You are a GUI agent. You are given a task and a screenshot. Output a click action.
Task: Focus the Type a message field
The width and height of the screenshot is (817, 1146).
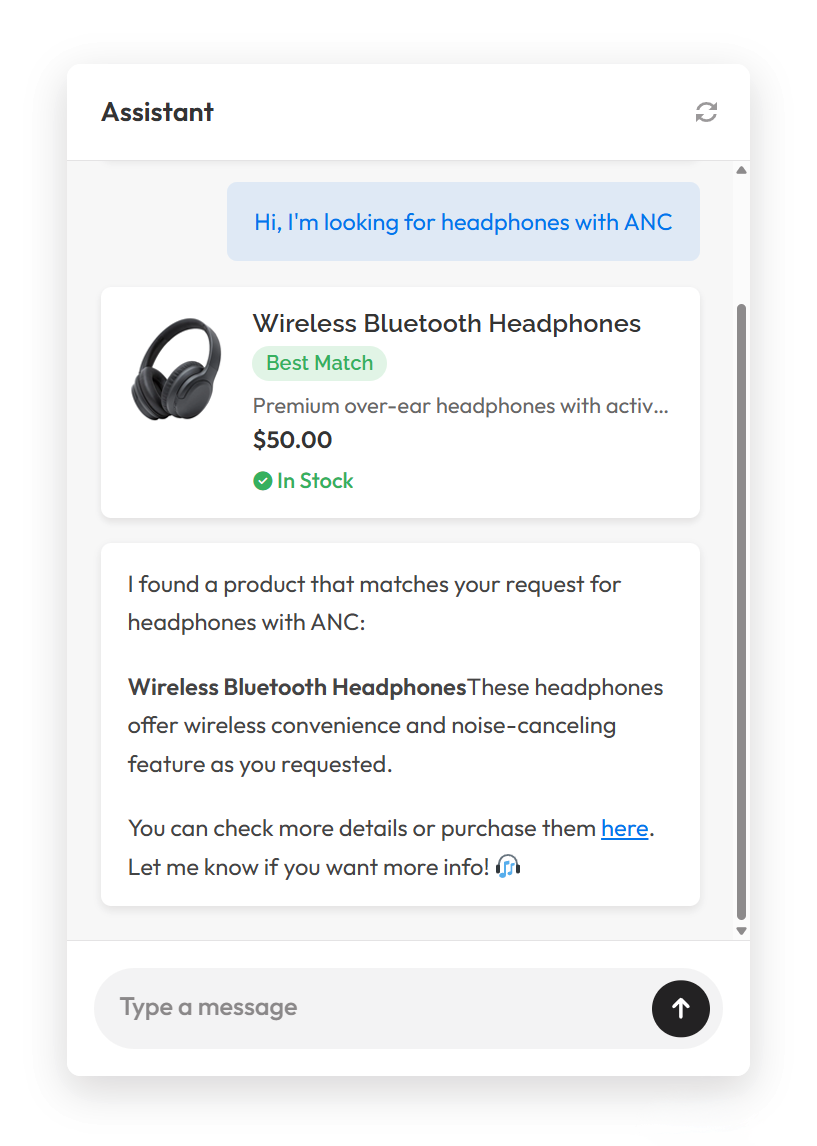coord(370,1007)
